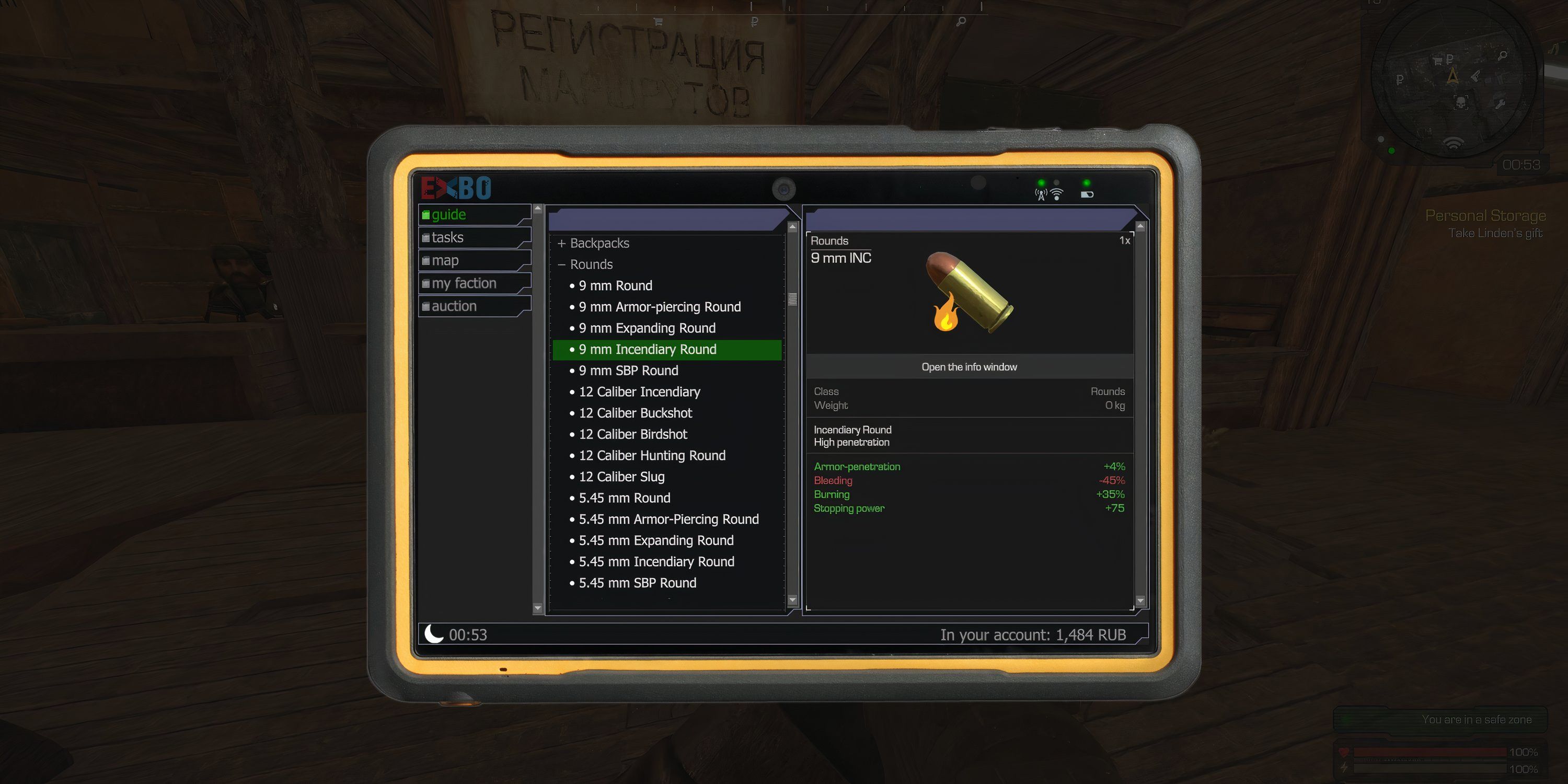Click the 1x quantity indicator
Image resolution: width=1568 pixels, height=784 pixels.
pos(1121,240)
